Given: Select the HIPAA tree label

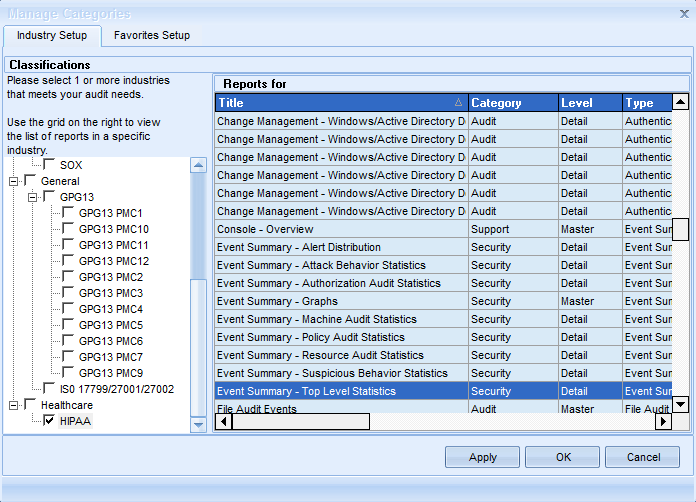Looking at the screenshot, I should click(x=75, y=421).
